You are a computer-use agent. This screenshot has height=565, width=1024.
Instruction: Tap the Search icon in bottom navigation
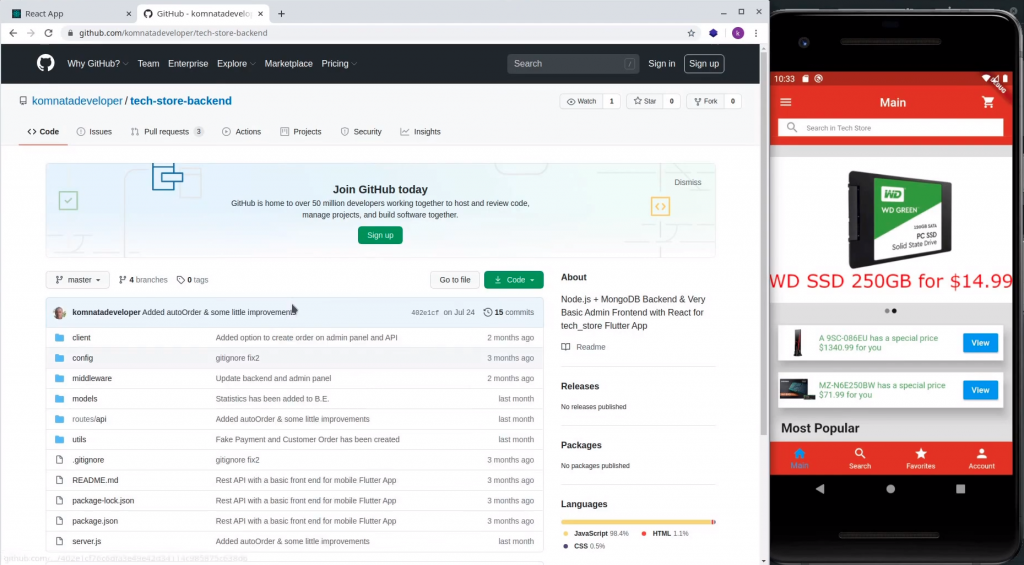860,458
